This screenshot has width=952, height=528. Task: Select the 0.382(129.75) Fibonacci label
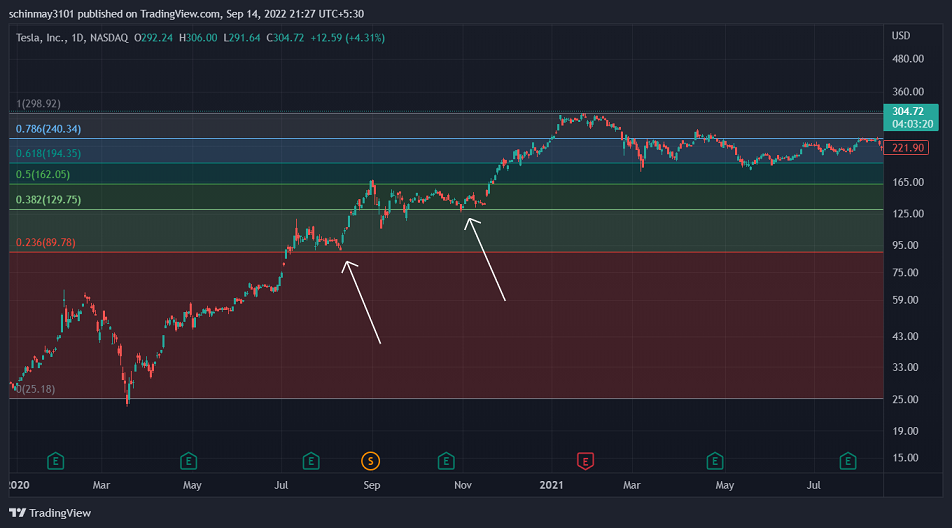49,200
